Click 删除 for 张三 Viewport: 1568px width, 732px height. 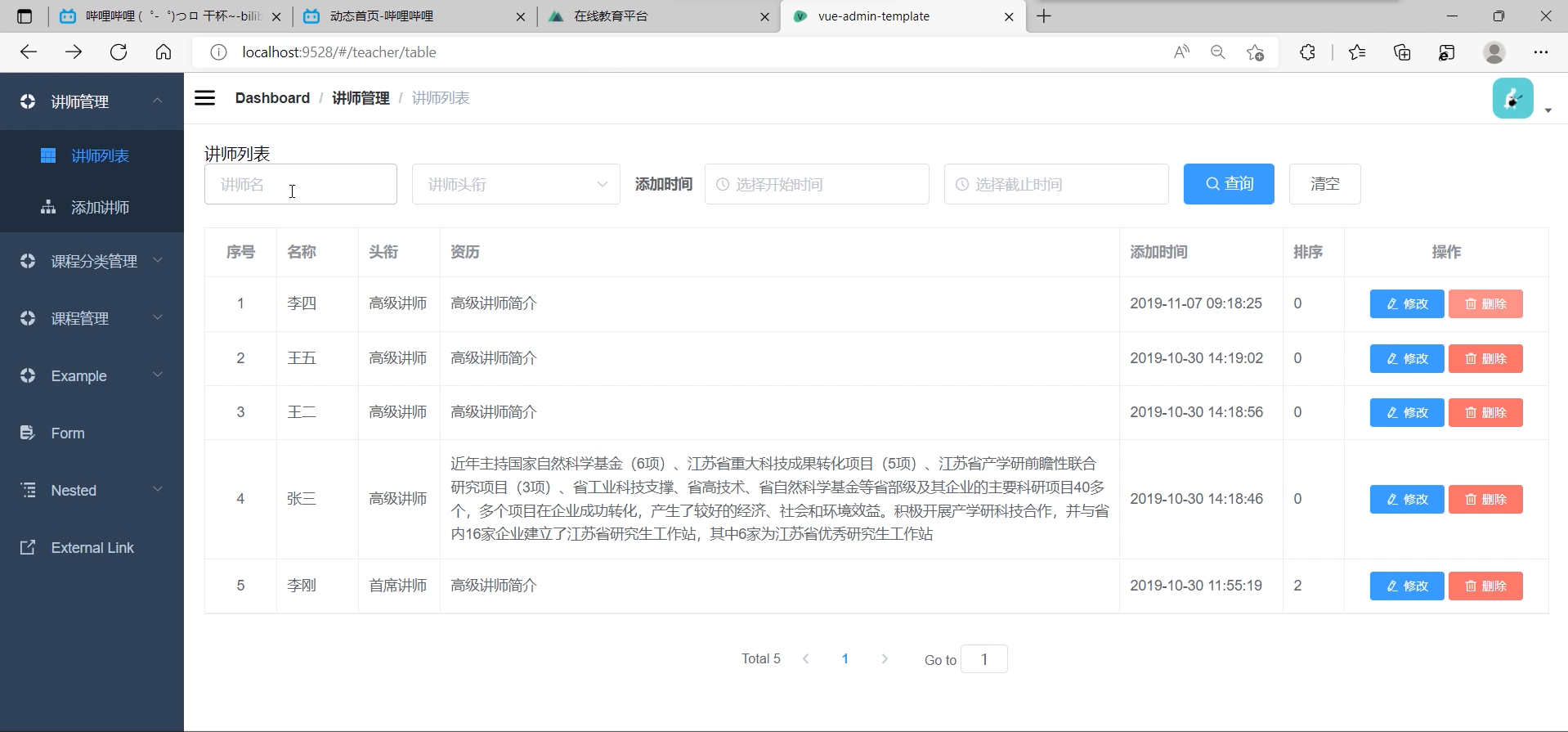click(x=1485, y=499)
